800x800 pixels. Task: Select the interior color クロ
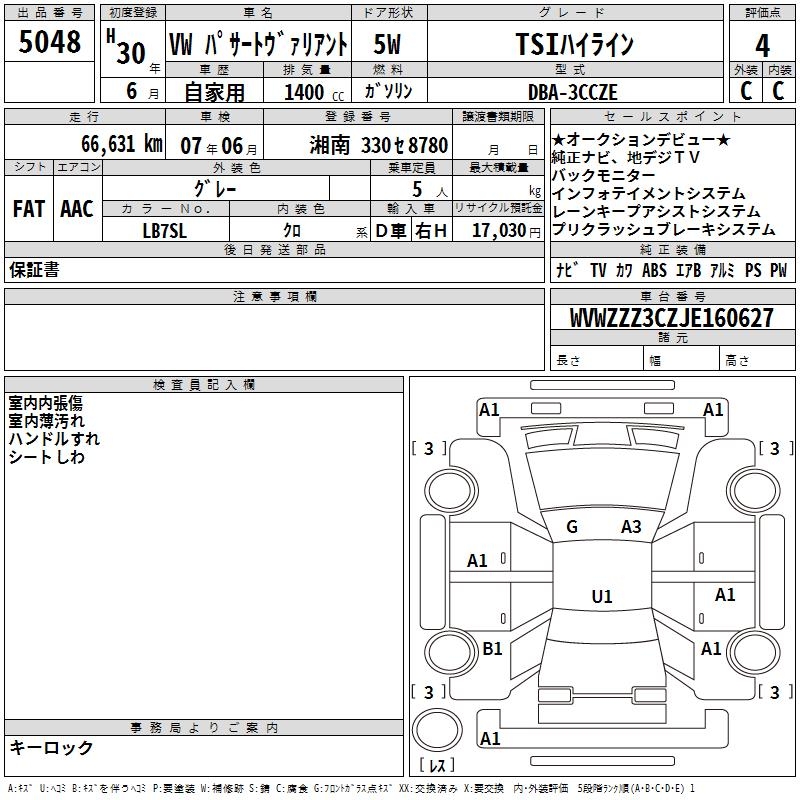(292, 231)
